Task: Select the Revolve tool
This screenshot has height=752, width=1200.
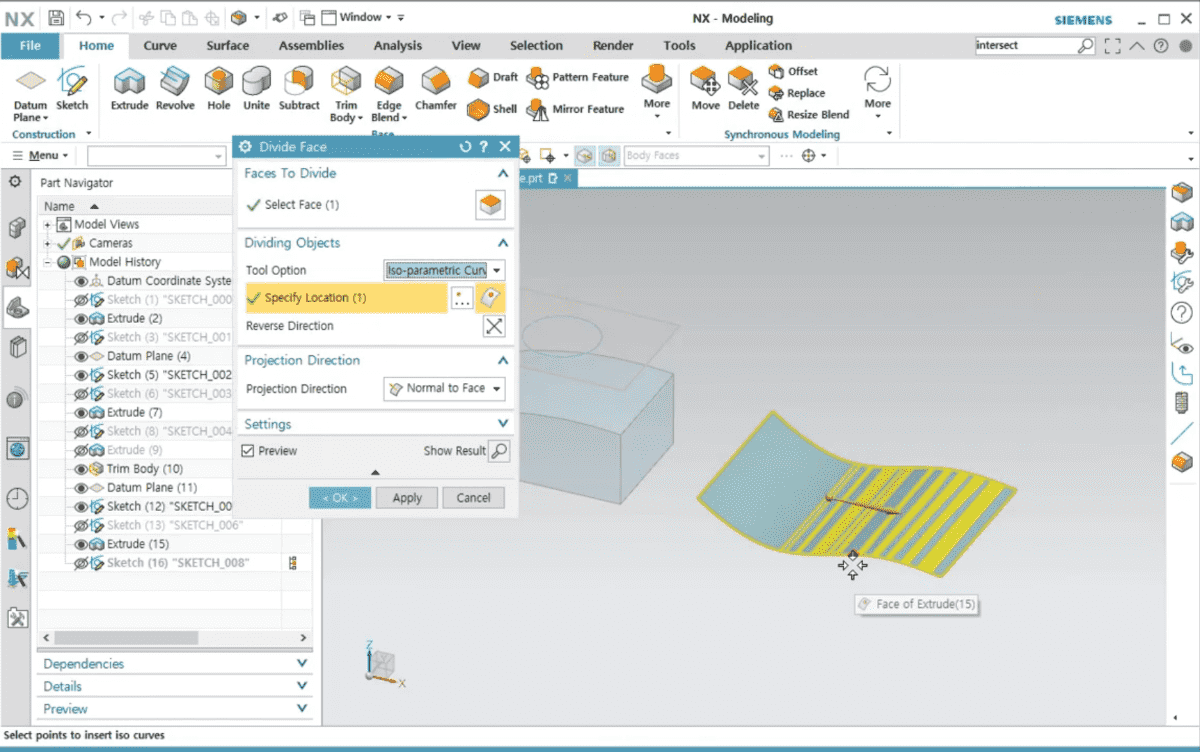Action: coord(175,90)
